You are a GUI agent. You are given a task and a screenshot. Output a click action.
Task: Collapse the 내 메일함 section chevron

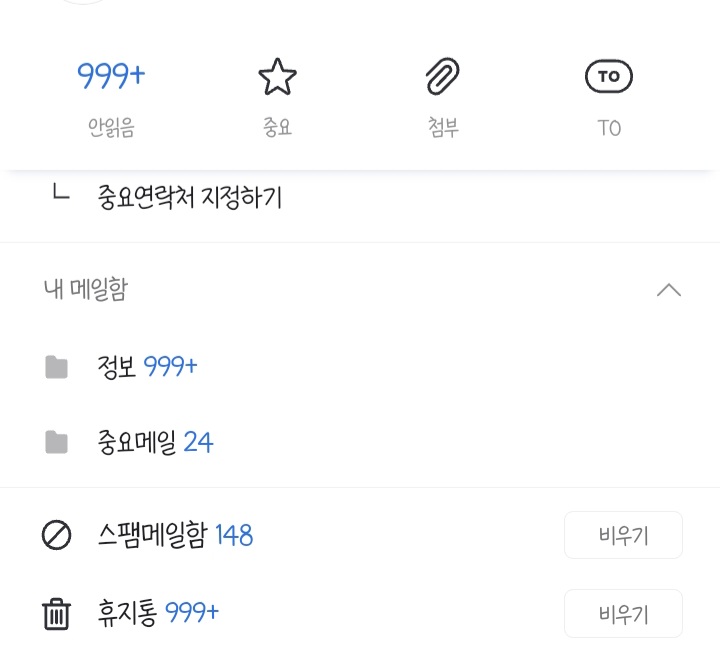click(668, 290)
